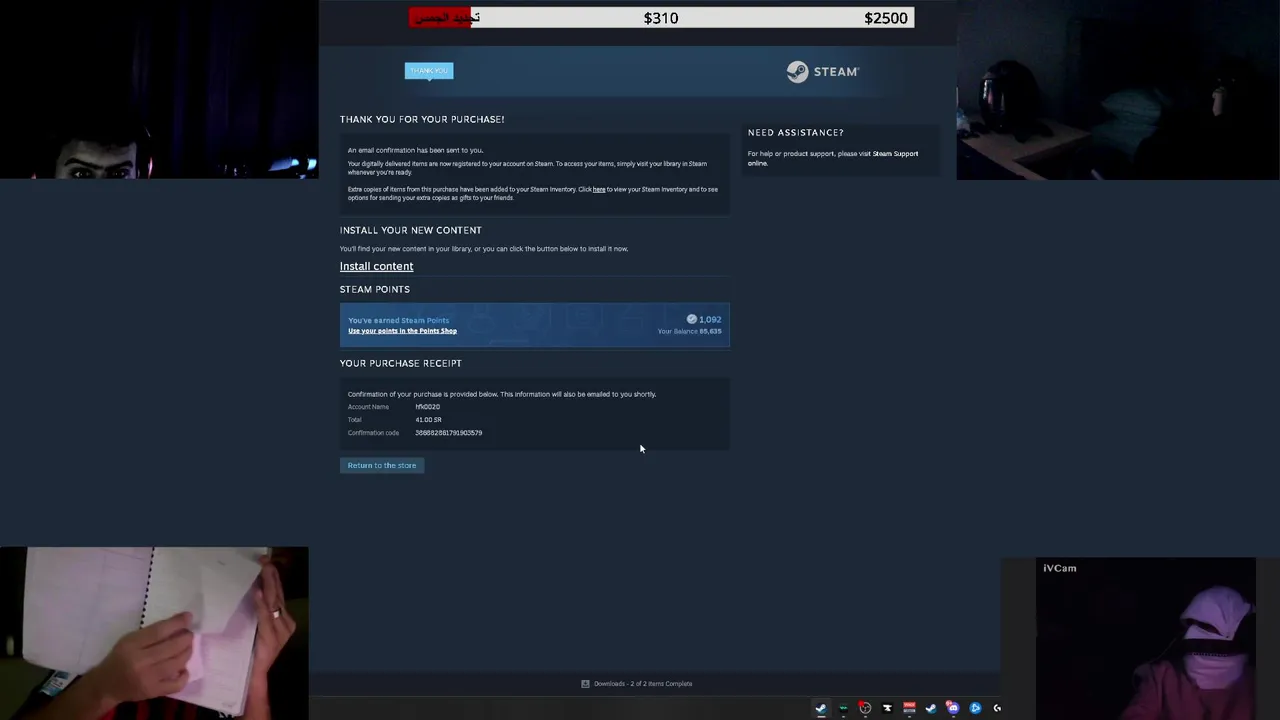
Task: Open Steam Support online link
Action: tap(832, 158)
